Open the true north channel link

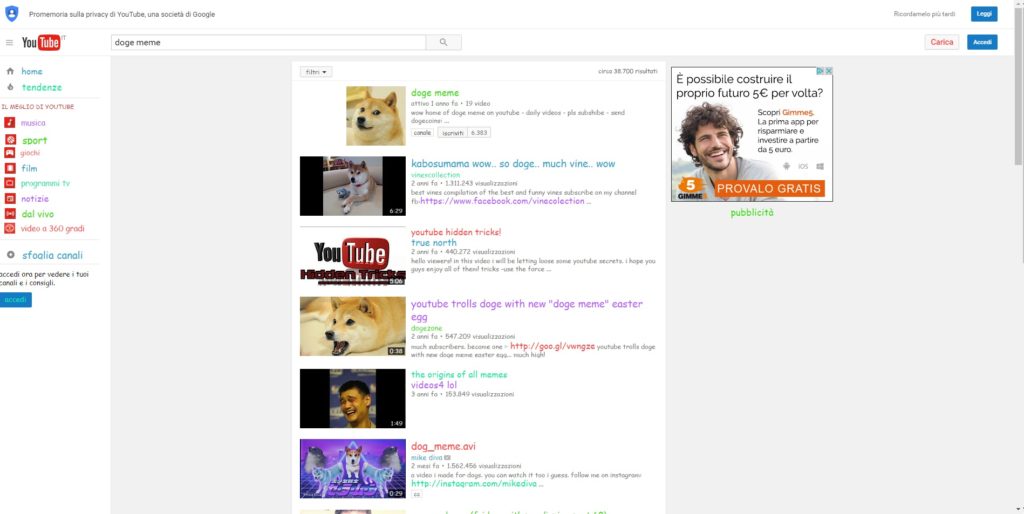point(434,243)
